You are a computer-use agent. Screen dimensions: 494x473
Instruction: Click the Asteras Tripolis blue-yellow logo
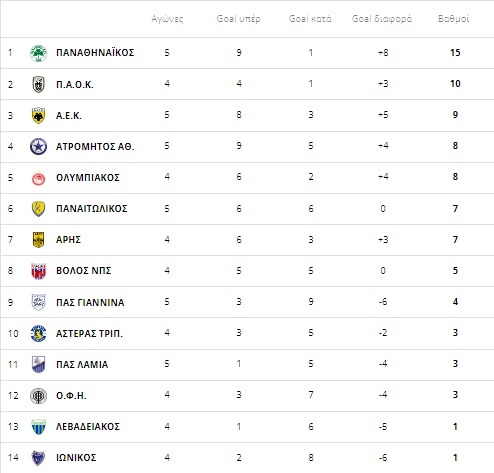(38, 333)
